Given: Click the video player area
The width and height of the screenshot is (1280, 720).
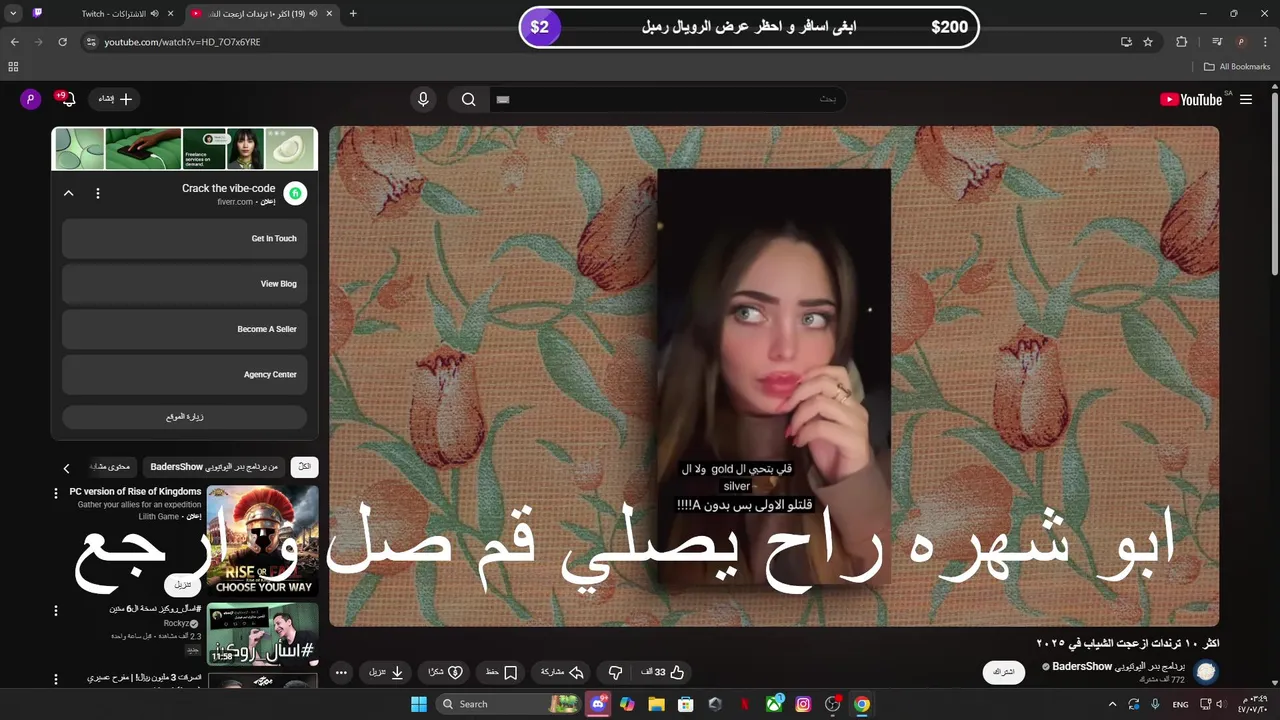Looking at the screenshot, I should click(774, 376).
